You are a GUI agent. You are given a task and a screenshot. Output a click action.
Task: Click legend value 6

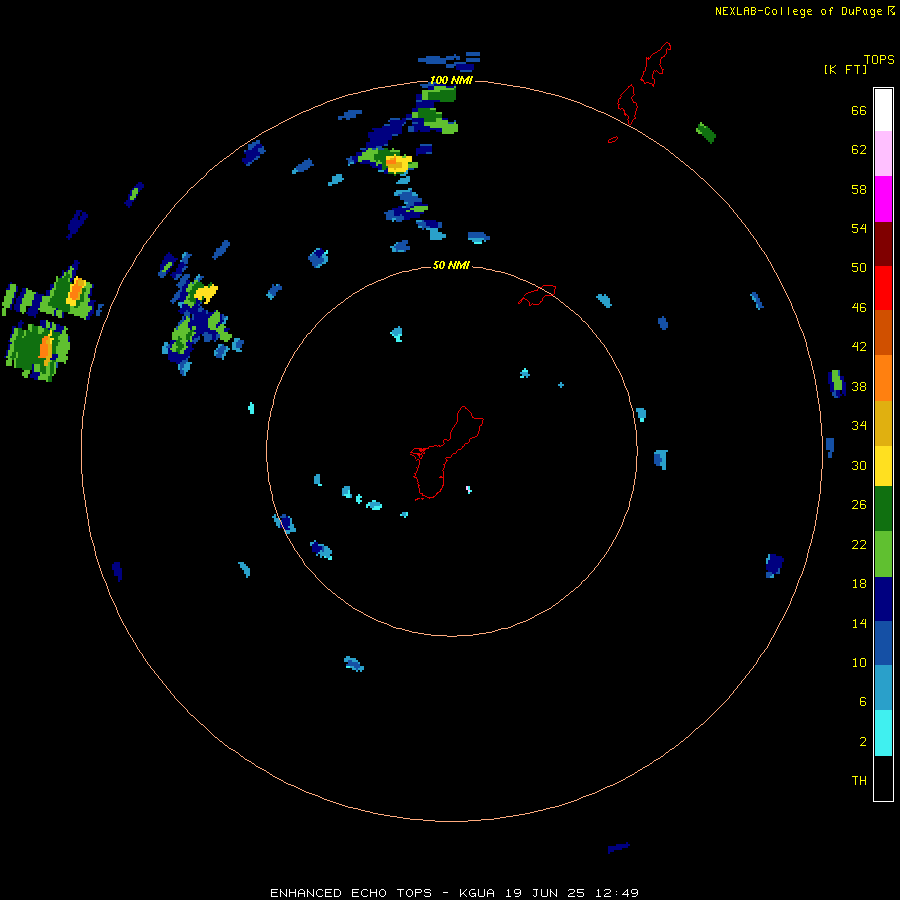coord(863,702)
